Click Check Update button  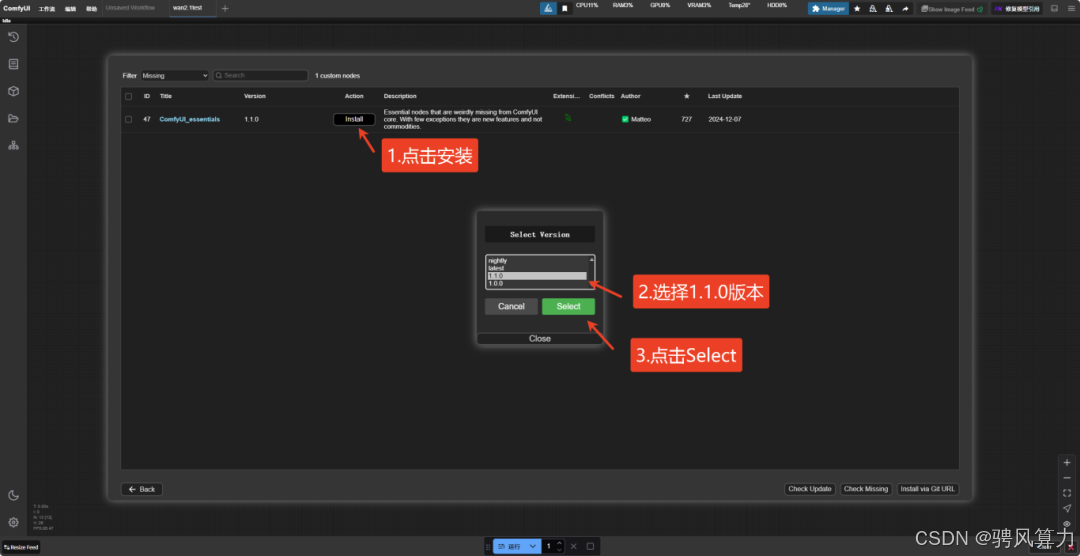pyautogui.click(x=810, y=489)
